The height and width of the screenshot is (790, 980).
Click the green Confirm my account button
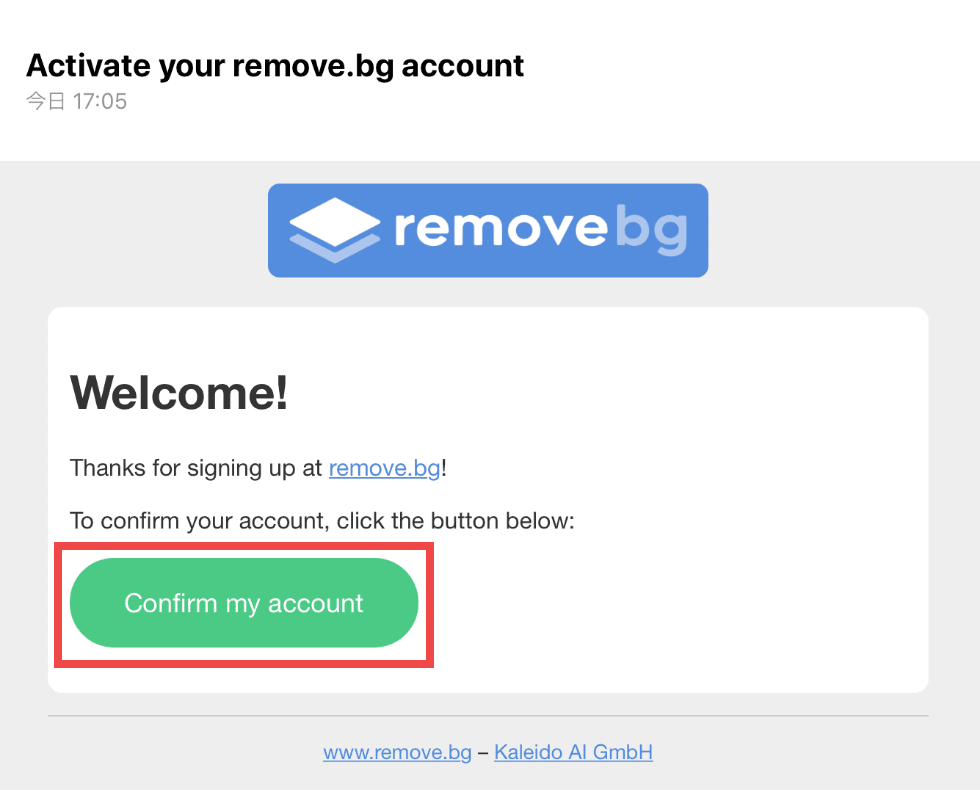(x=244, y=603)
